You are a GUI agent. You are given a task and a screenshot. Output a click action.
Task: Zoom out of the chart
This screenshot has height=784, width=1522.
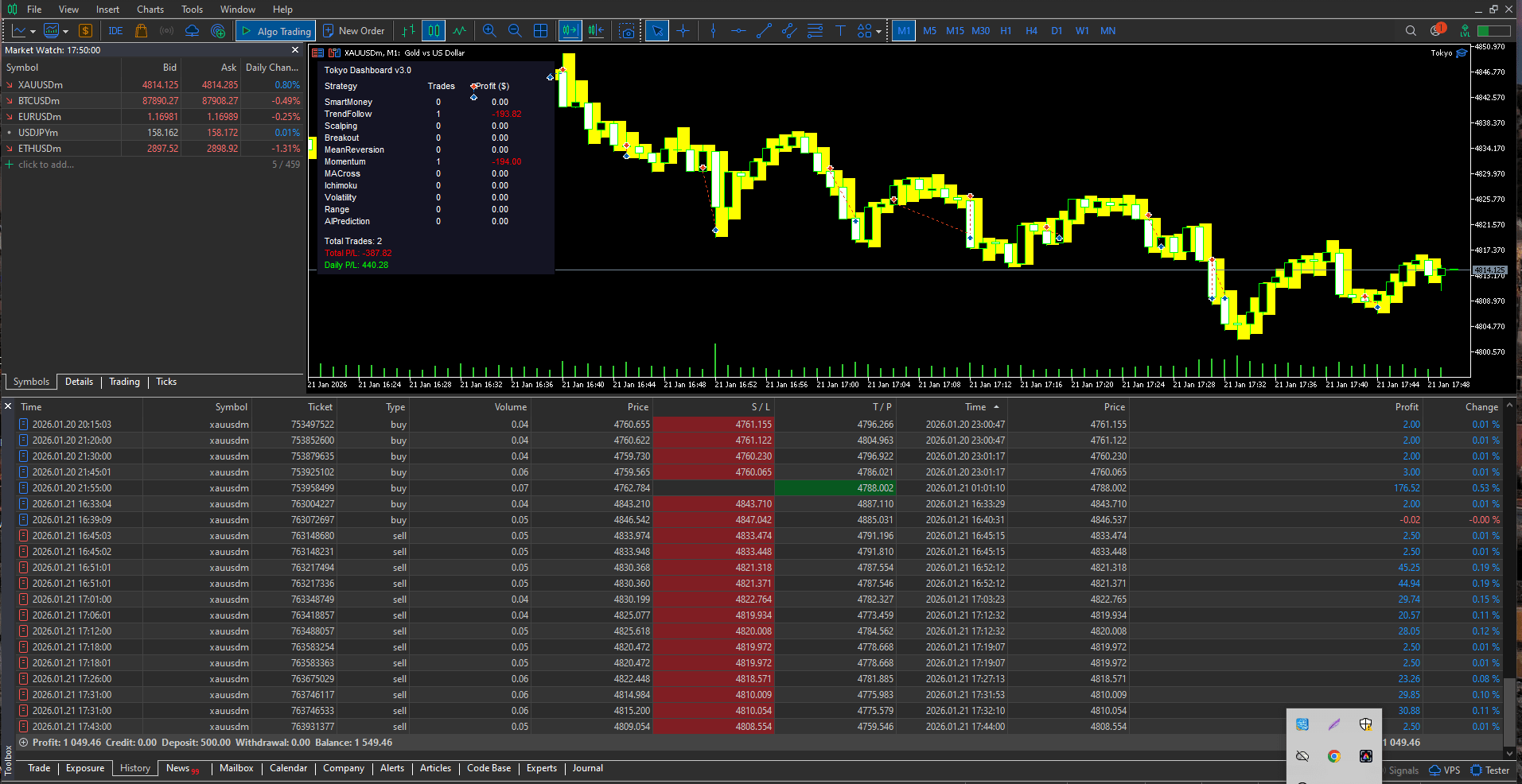tap(515, 30)
